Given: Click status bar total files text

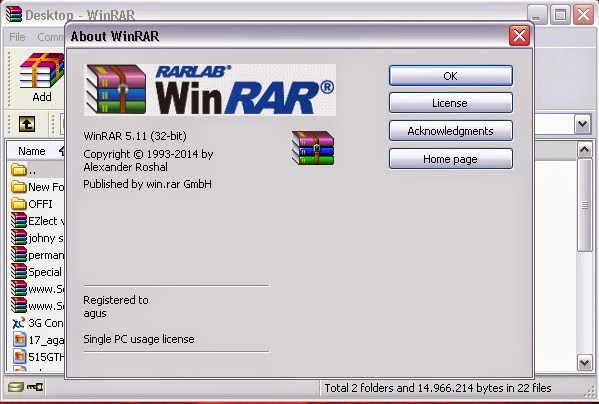Looking at the screenshot, I should (x=438, y=388).
